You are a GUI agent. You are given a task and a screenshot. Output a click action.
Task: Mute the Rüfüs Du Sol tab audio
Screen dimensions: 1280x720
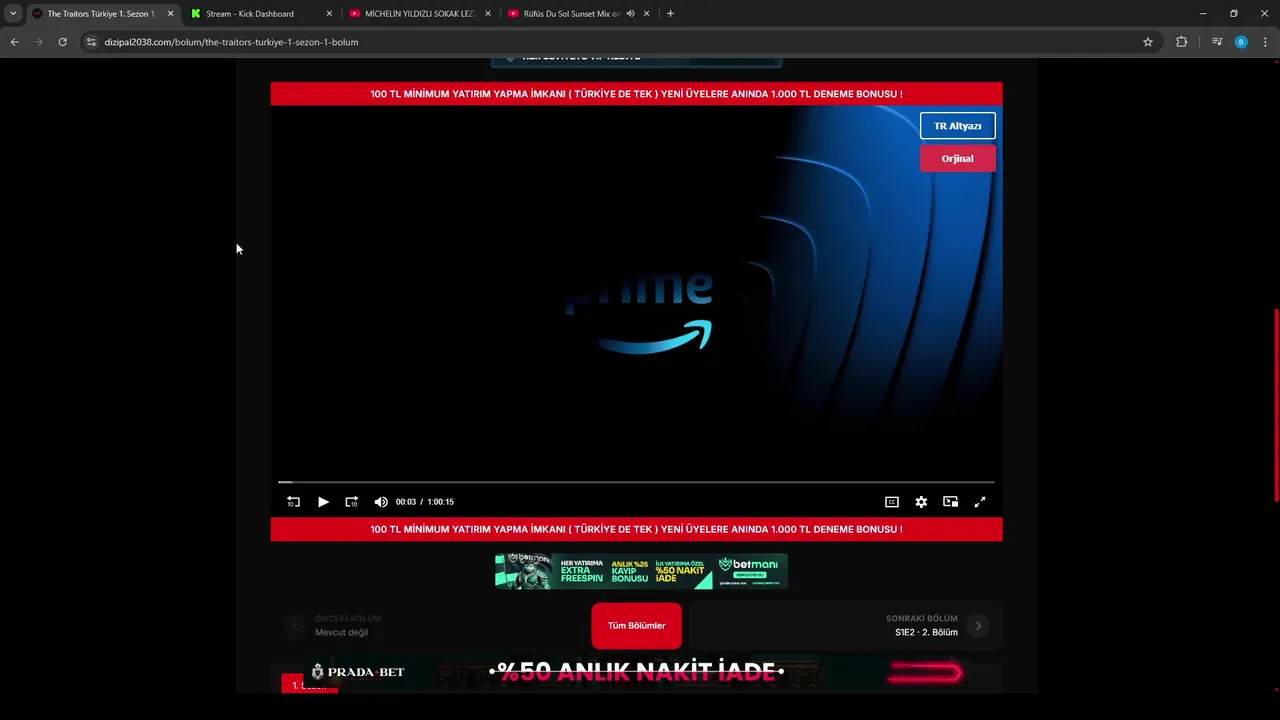pyautogui.click(x=630, y=14)
